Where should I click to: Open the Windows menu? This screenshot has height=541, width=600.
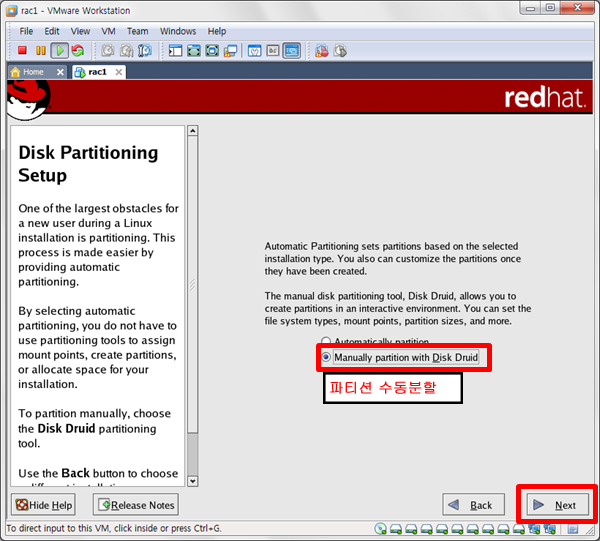coord(178,31)
